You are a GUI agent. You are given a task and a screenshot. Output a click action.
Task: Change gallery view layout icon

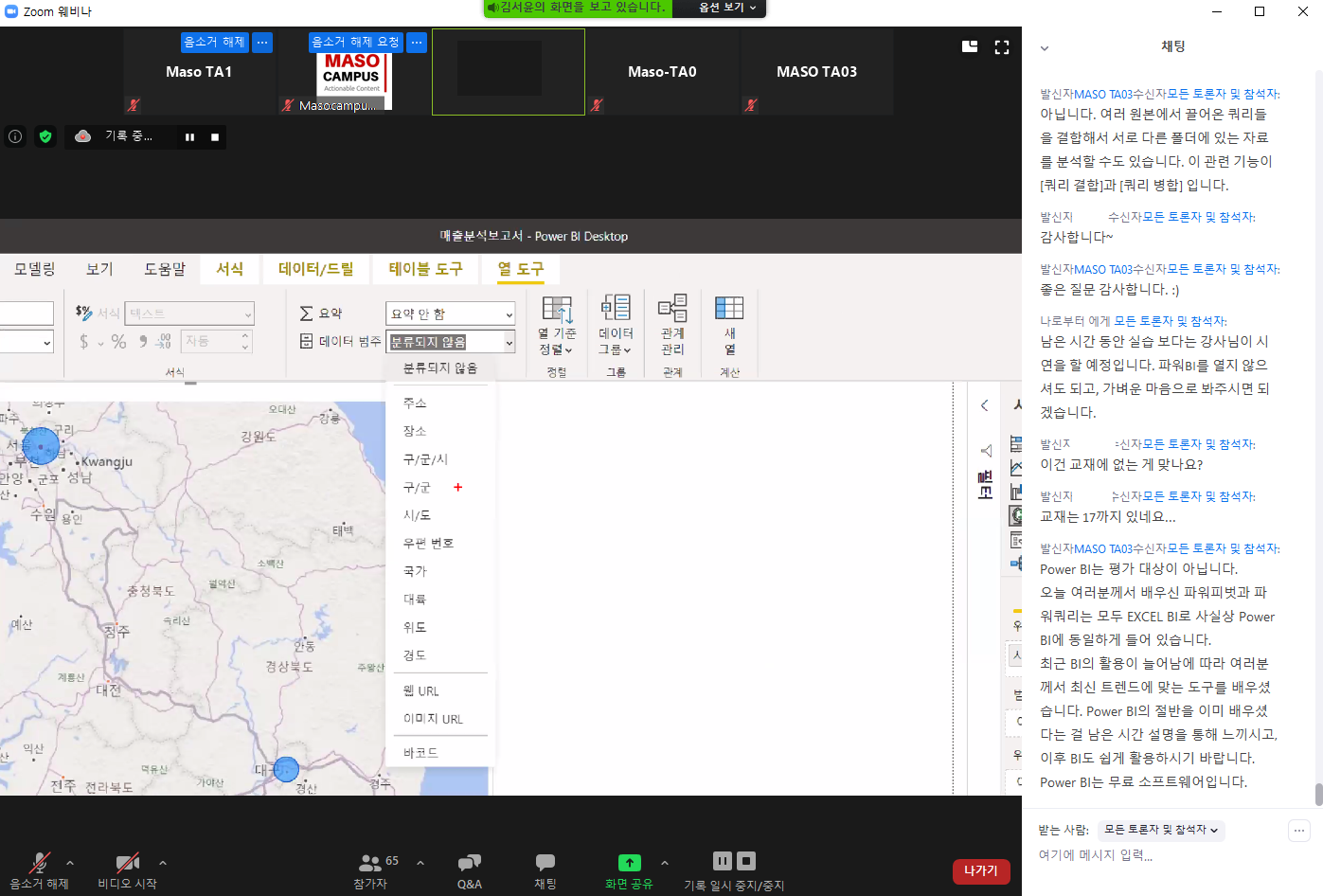[970, 46]
